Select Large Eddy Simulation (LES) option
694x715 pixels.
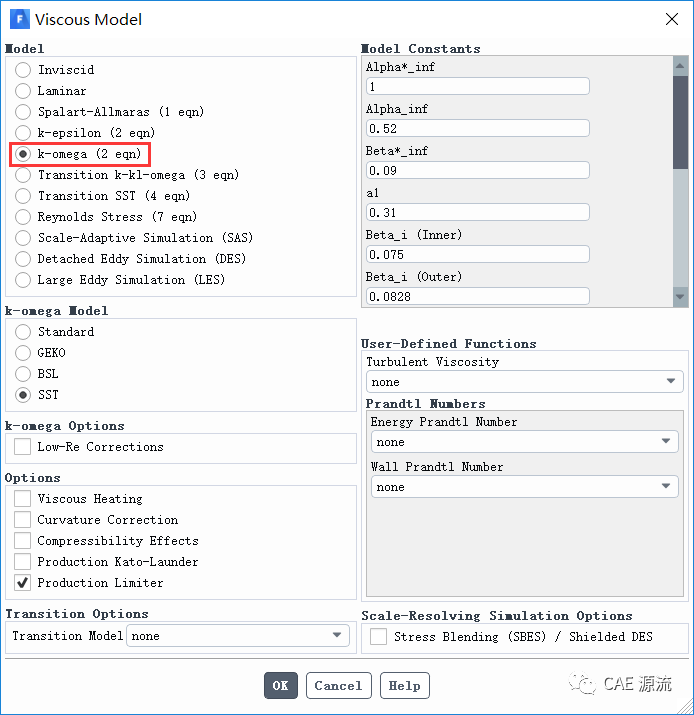[x=23, y=280]
